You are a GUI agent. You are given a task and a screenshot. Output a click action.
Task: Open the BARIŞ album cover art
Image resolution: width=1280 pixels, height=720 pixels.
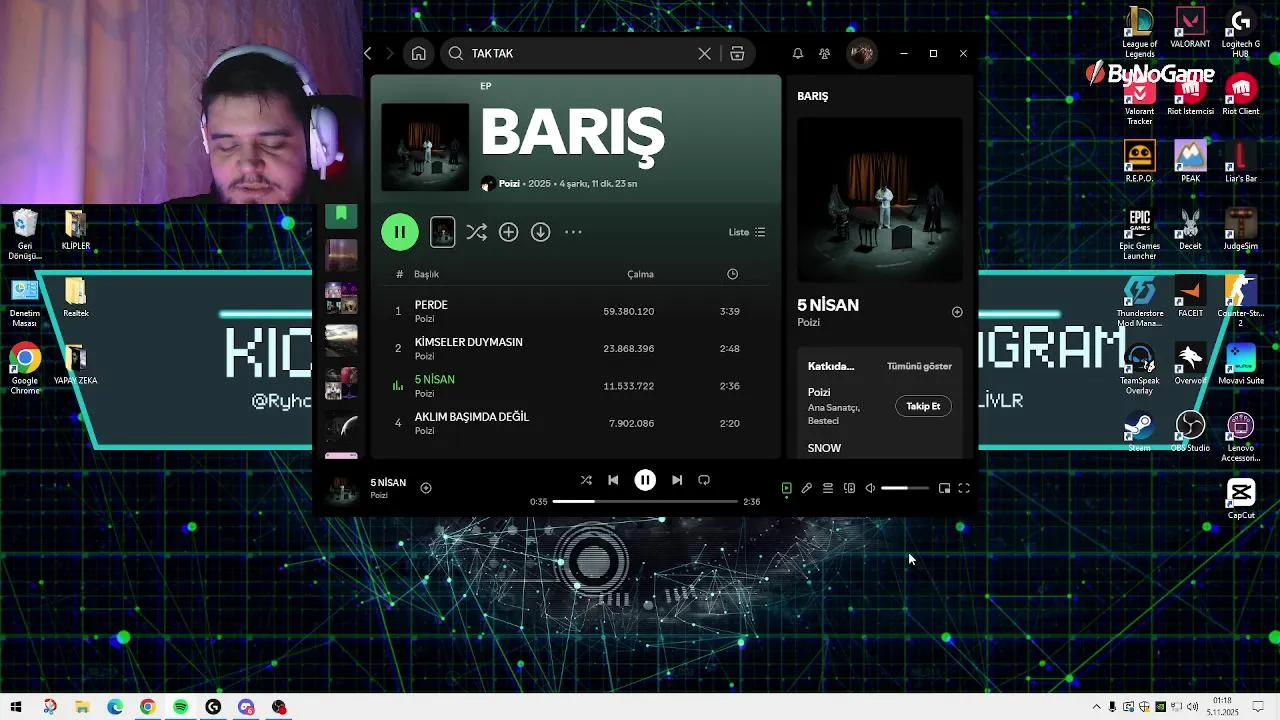pos(425,147)
